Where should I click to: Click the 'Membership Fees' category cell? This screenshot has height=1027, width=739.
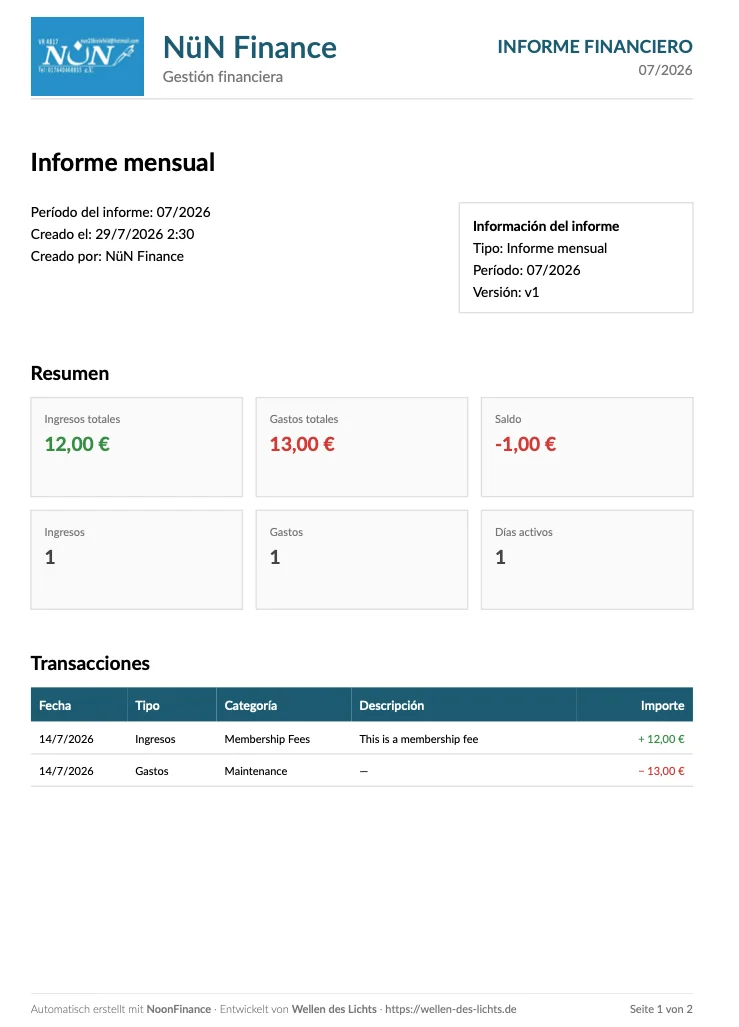tap(267, 739)
